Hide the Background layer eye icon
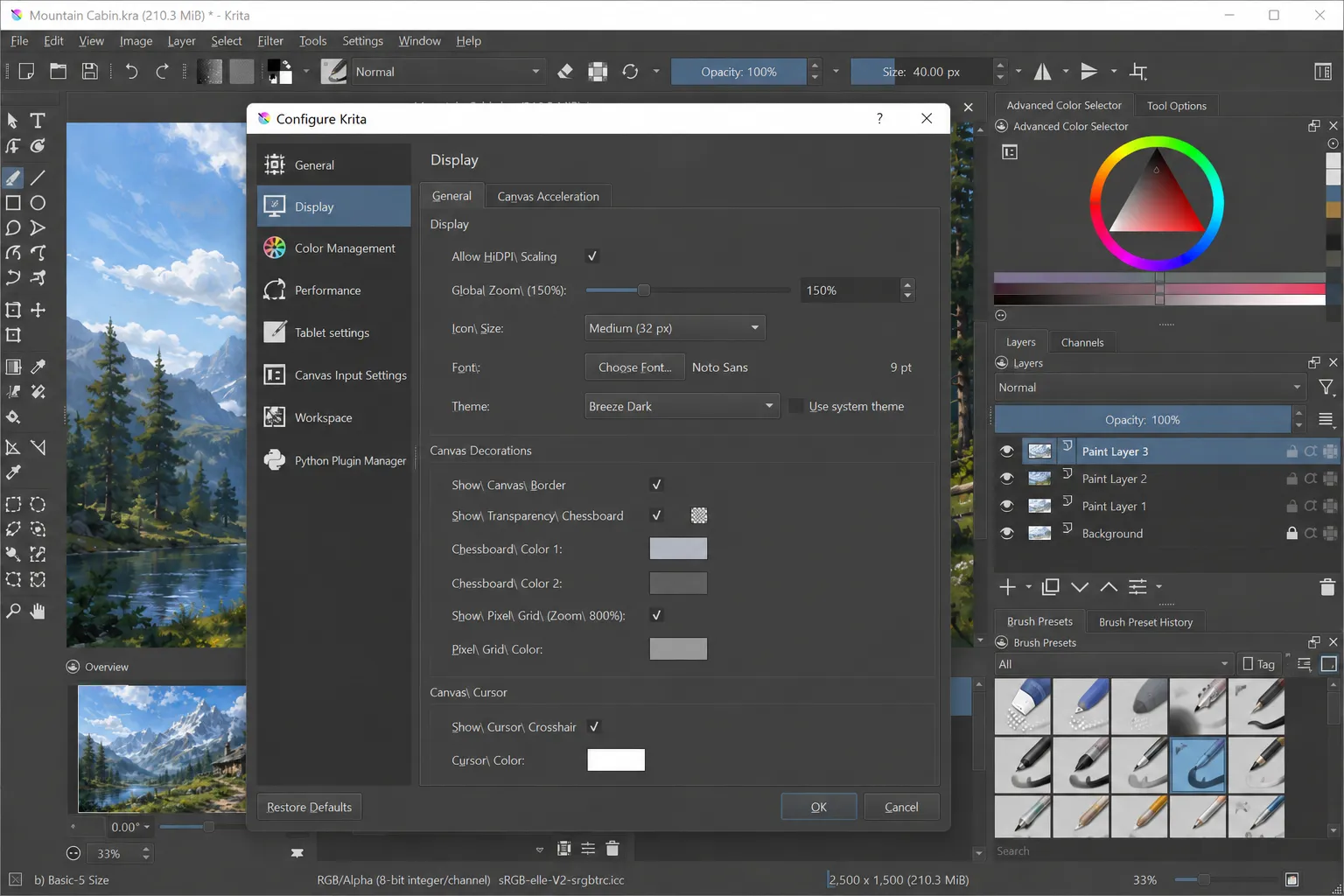This screenshot has height=896, width=1344. coord(1007,533)
